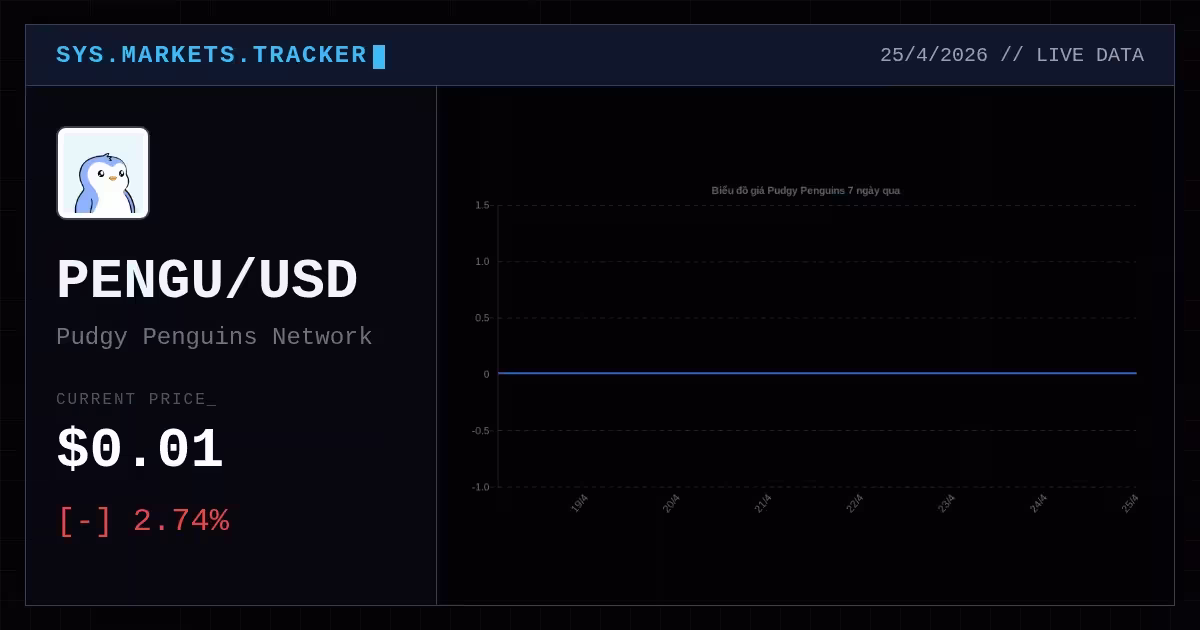The width and height of the screenshot is (1200, 630).
Task: Click the 1.5 y-axis label
Action: coord(482,205)
